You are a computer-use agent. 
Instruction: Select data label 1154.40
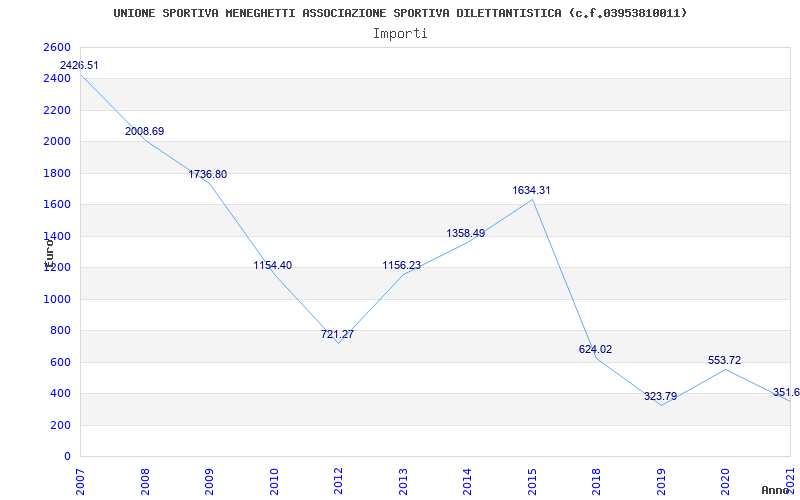coord(273,265)
